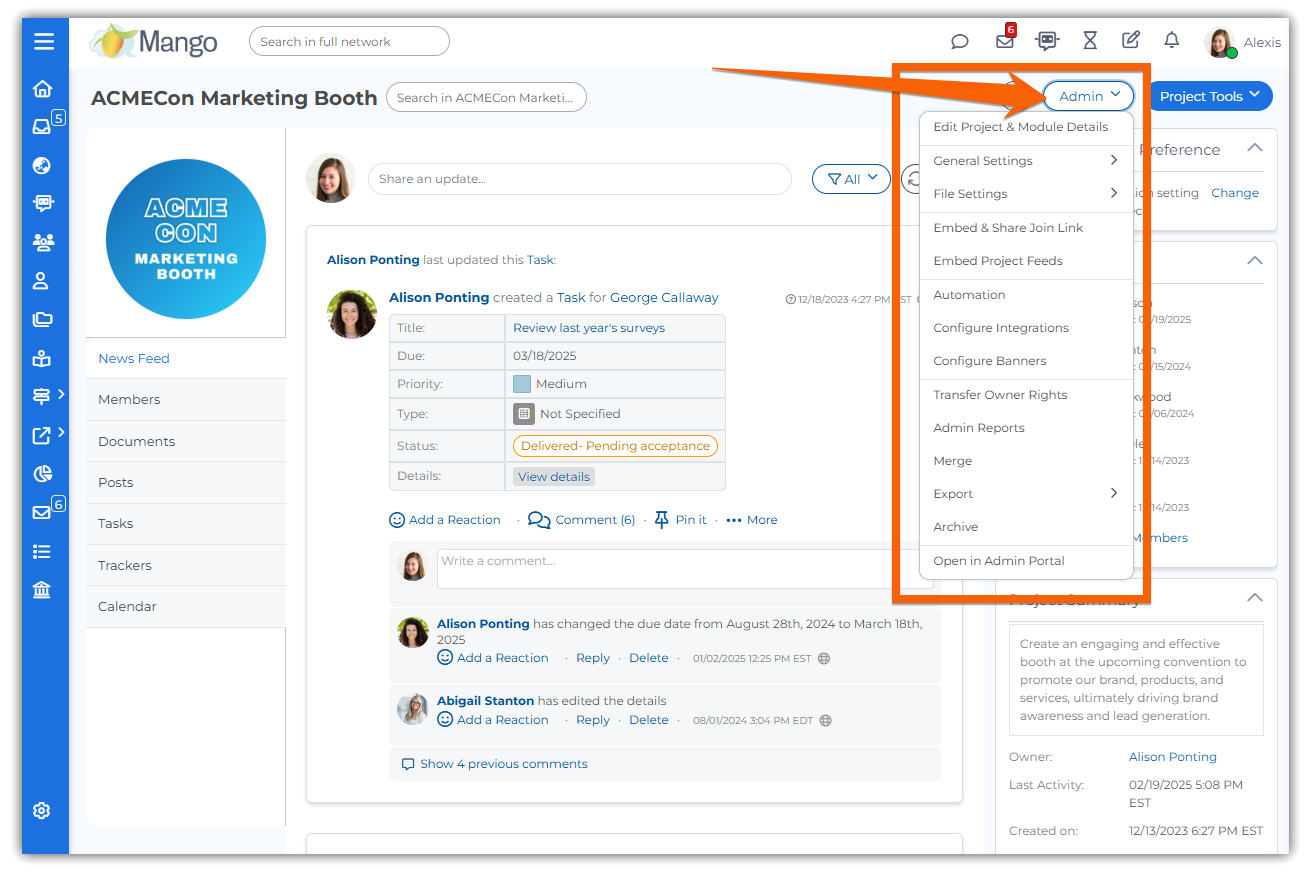The image size is (1307, 878).
Task: Switch to the Members tab
Action: coord(129,399)
